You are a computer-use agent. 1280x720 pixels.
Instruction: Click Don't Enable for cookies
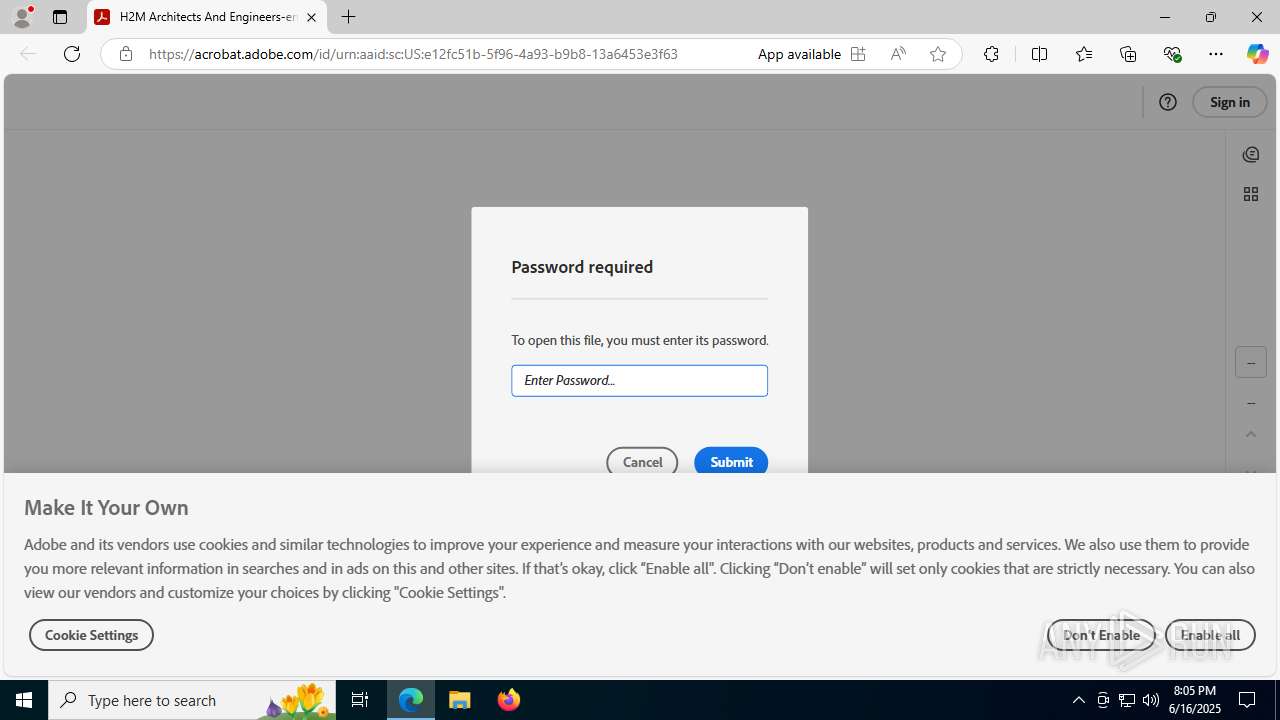point(1101,635)
